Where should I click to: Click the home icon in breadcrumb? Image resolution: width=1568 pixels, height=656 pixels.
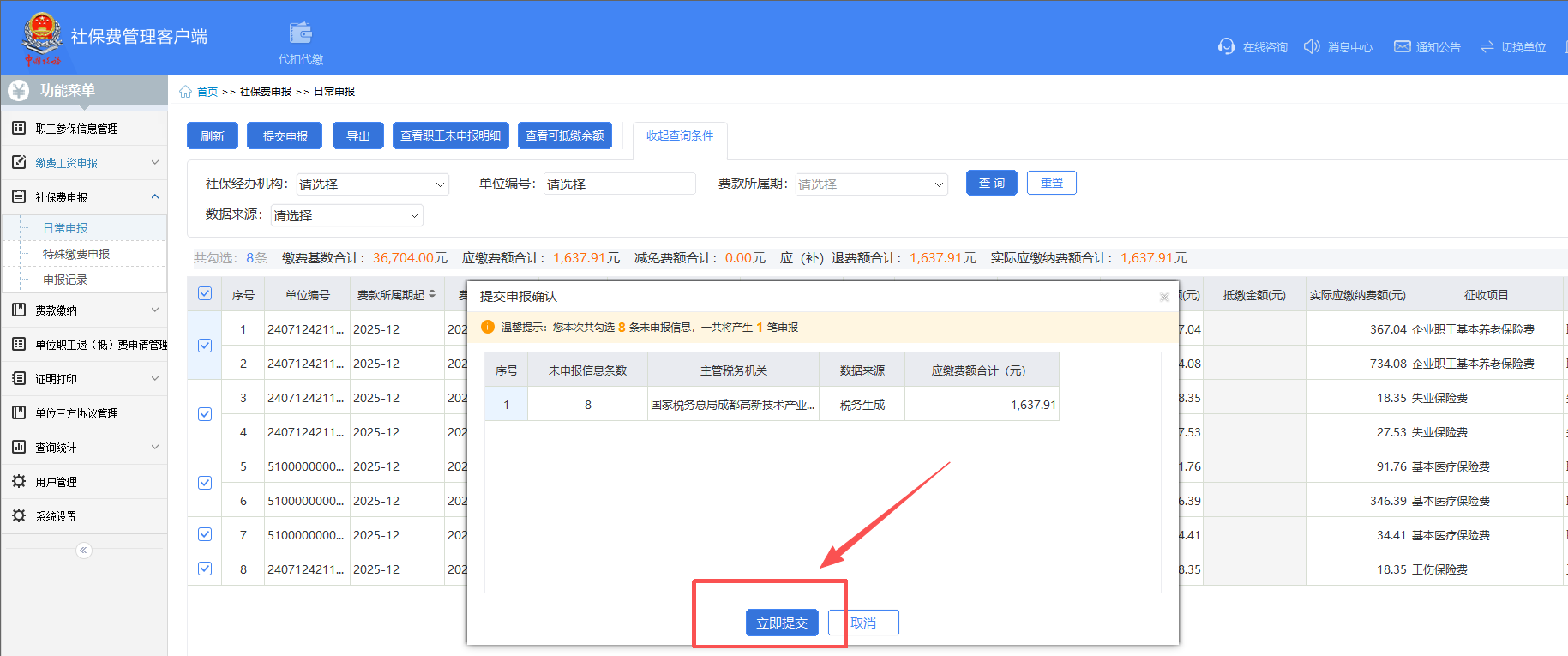click(x=185, y=92)
